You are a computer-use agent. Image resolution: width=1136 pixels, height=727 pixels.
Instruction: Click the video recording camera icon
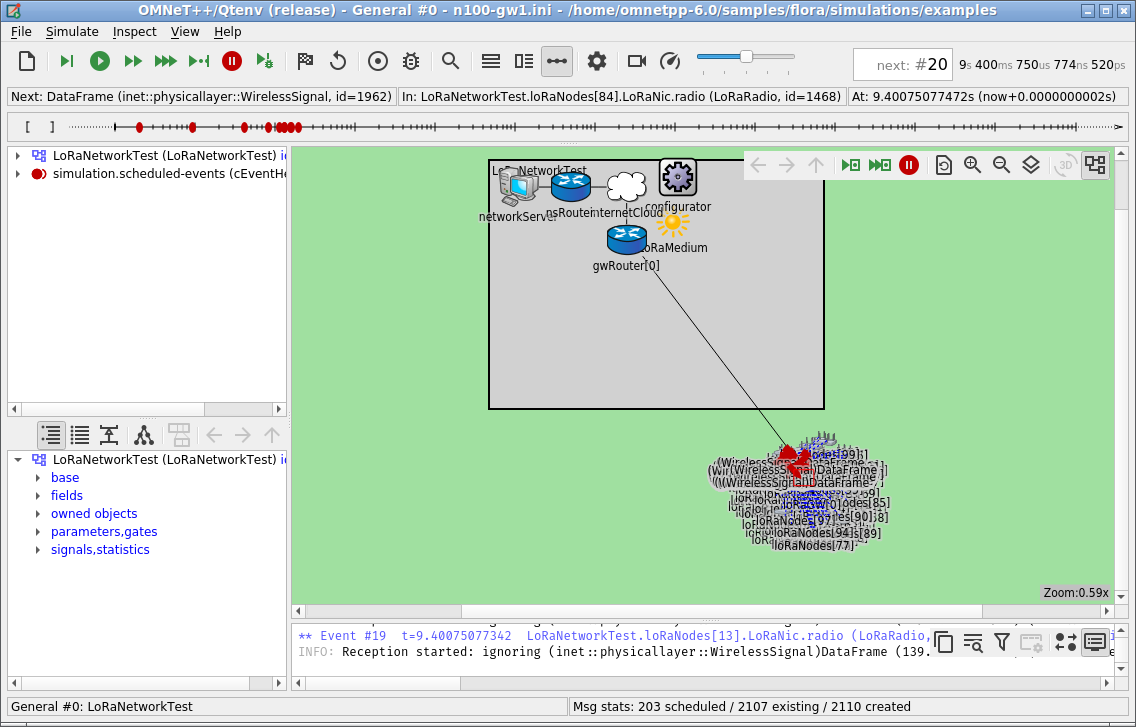click(637, 62)
